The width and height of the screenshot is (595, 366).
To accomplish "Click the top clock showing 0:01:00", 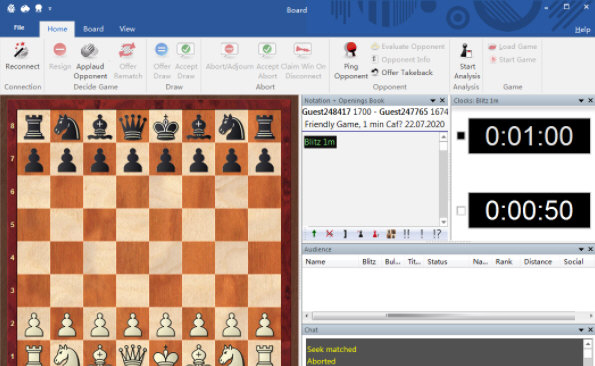I will [x=529, y=136].
